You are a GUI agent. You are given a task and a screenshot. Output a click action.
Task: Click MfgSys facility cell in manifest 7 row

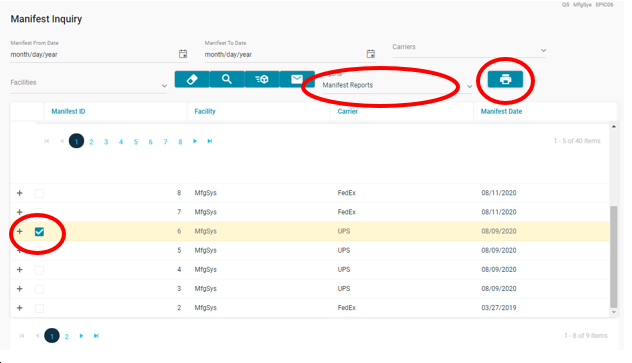[206, 212]
